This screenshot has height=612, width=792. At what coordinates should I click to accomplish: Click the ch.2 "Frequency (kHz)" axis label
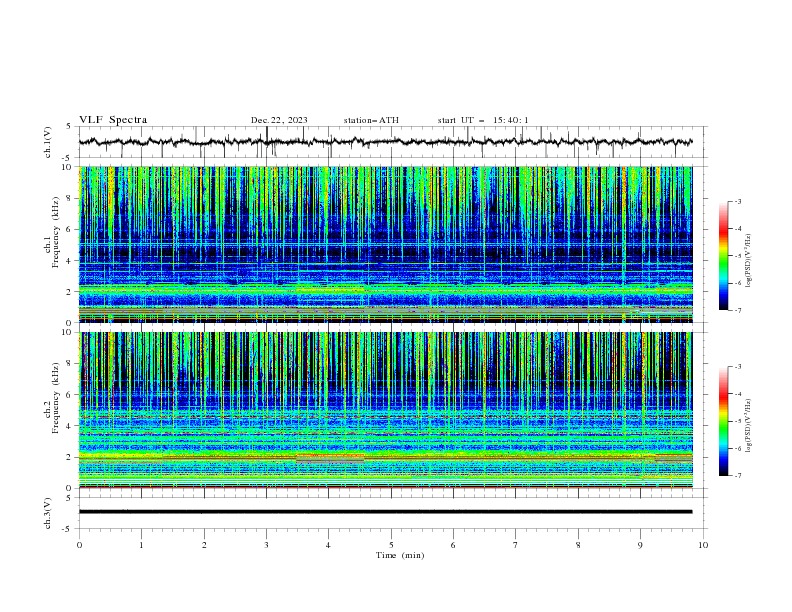pos(55,398)
